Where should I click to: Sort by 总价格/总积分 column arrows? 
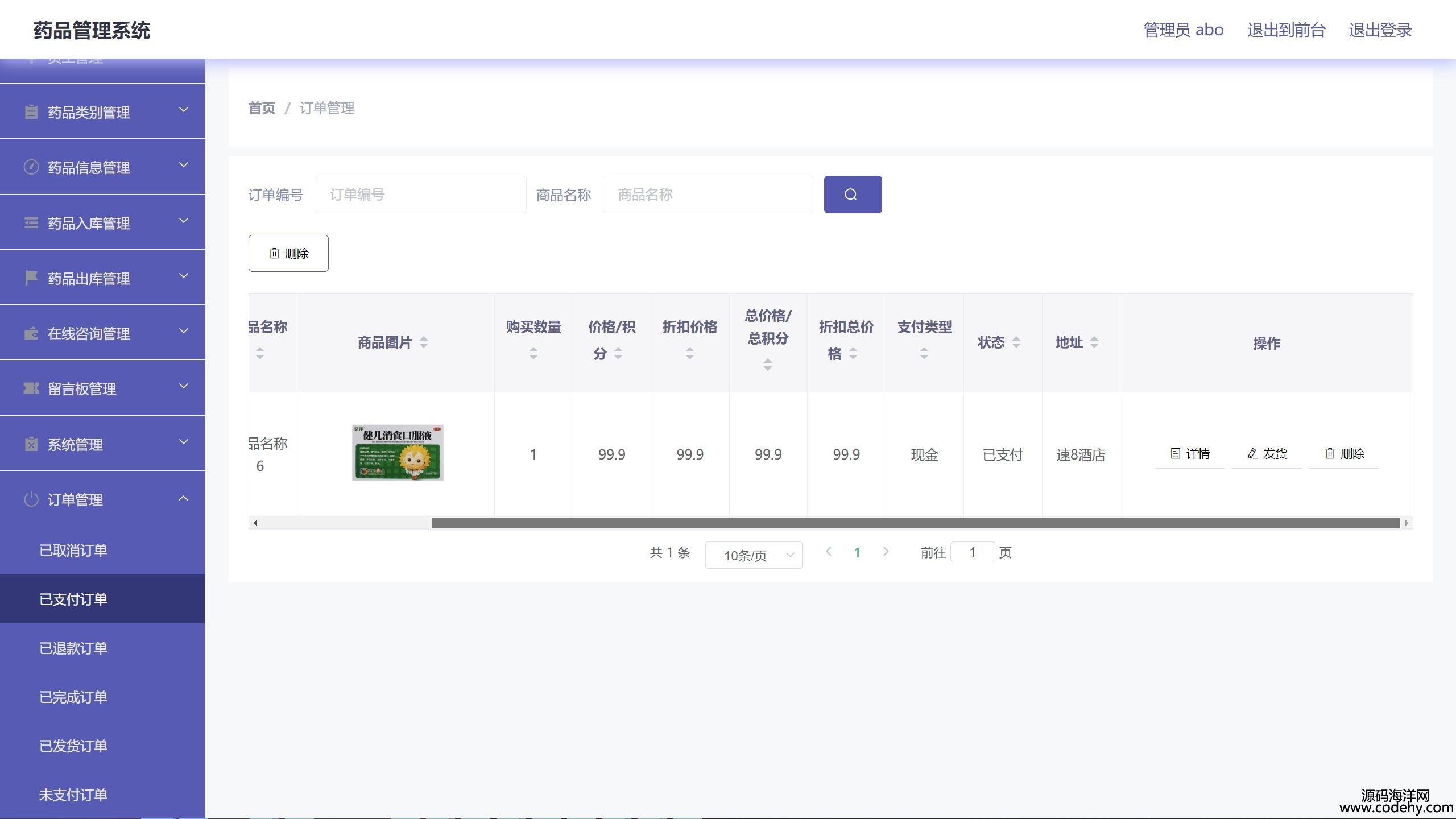pyautogui.click(x=768, y=365)
